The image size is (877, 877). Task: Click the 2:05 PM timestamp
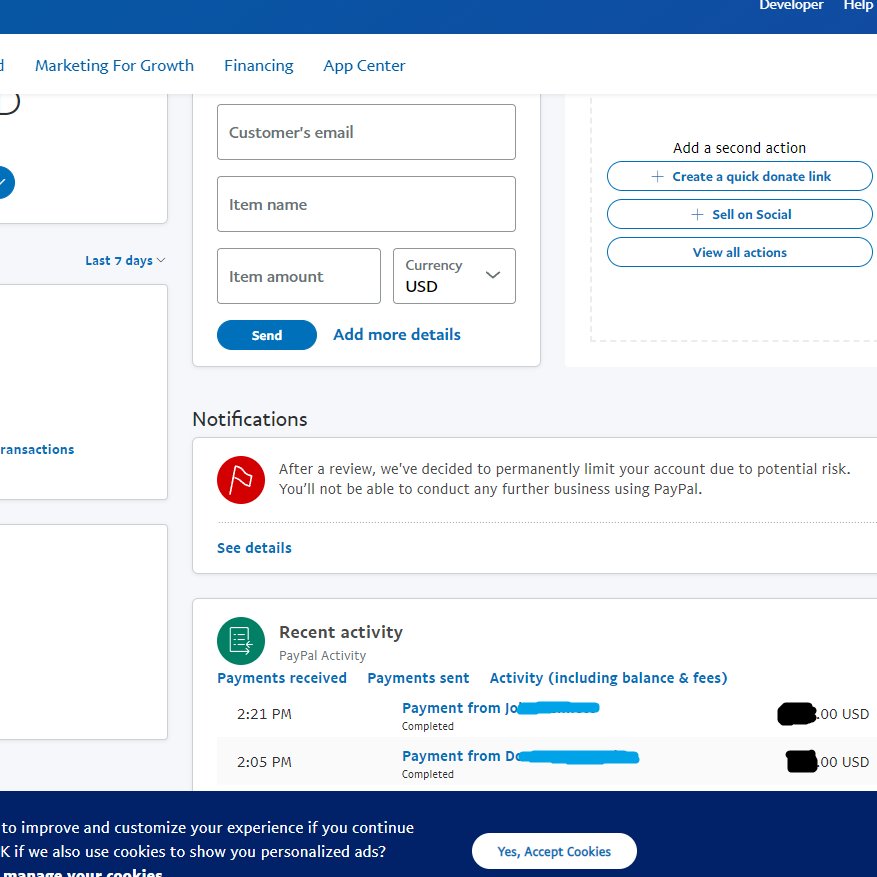(264, 762)
